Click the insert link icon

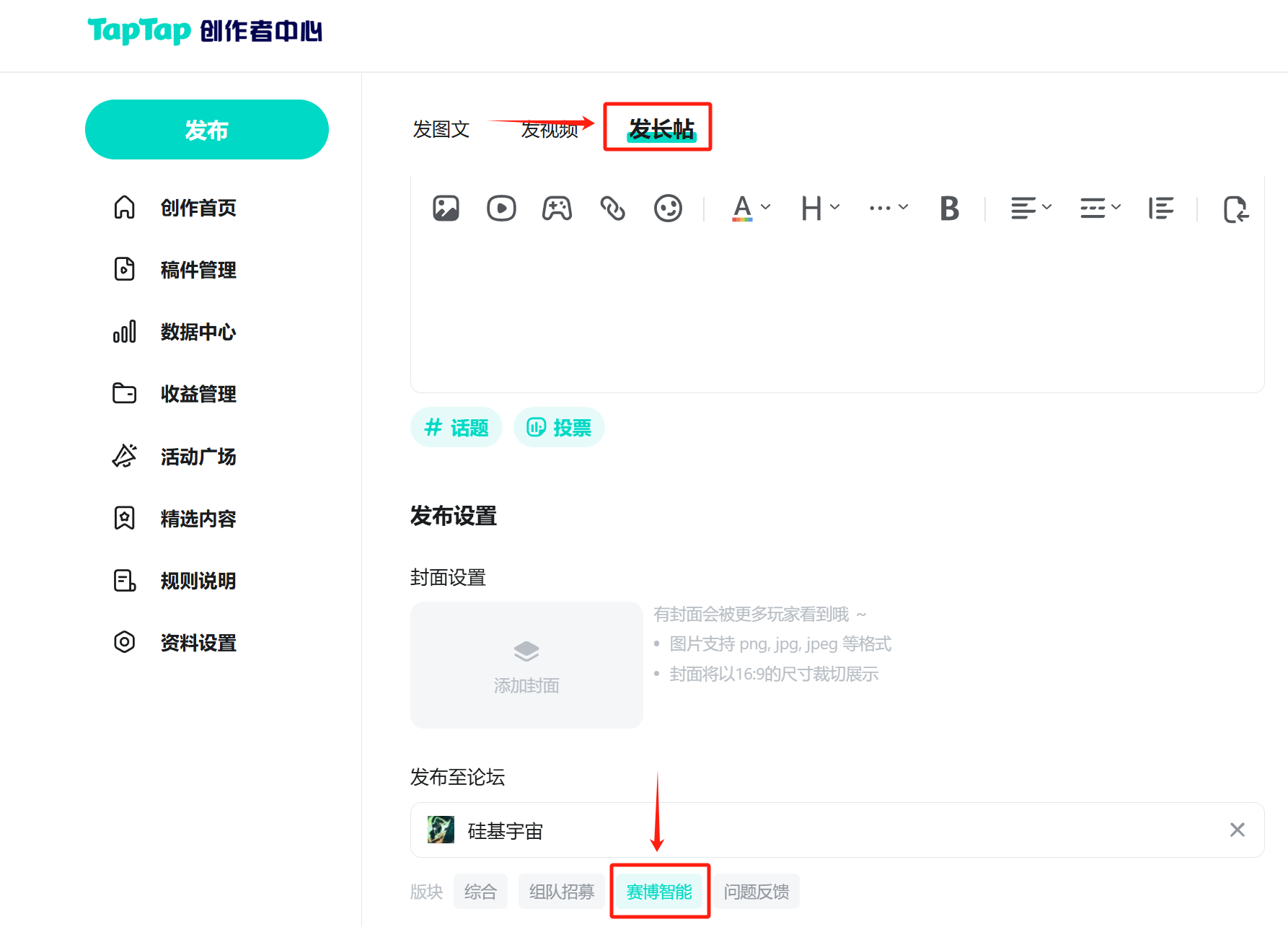612,208
